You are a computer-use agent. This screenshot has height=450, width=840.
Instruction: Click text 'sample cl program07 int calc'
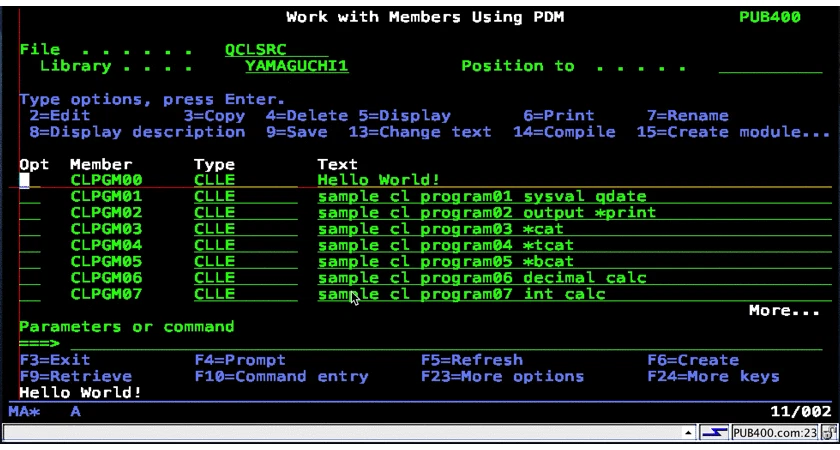pyautogui.click(x=461, y=294)
